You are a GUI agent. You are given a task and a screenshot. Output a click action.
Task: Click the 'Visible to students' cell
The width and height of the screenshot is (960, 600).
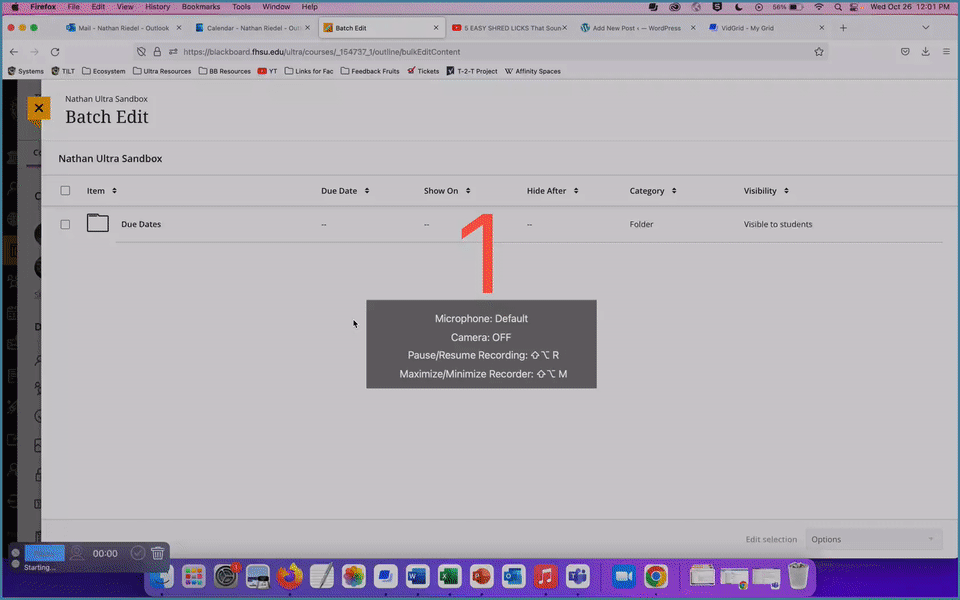[778, 224]
